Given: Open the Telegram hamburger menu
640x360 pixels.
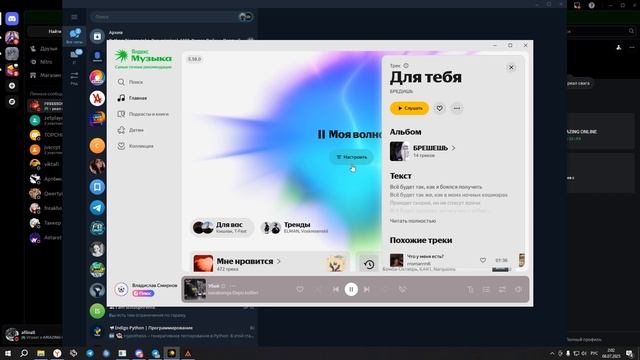Looking at the screenshot, I should [x=74, y=17].
